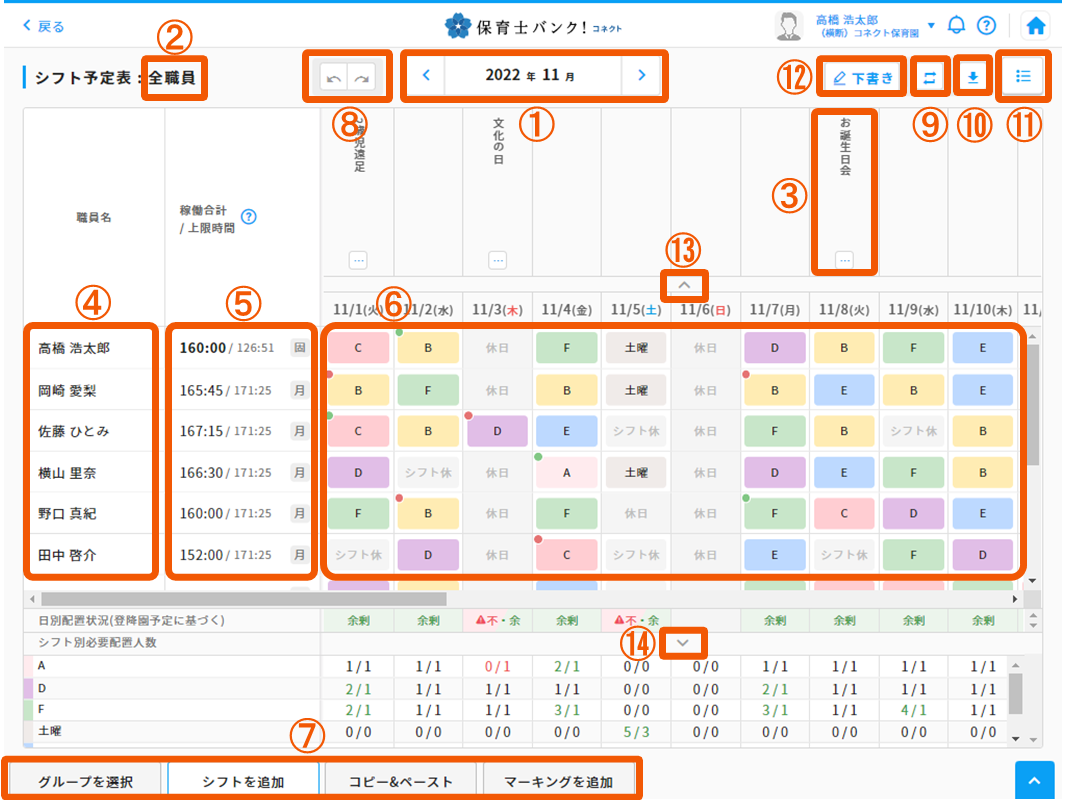
Task: Click the ellipsis under お誕生日会 event
Action: (844, 260)
